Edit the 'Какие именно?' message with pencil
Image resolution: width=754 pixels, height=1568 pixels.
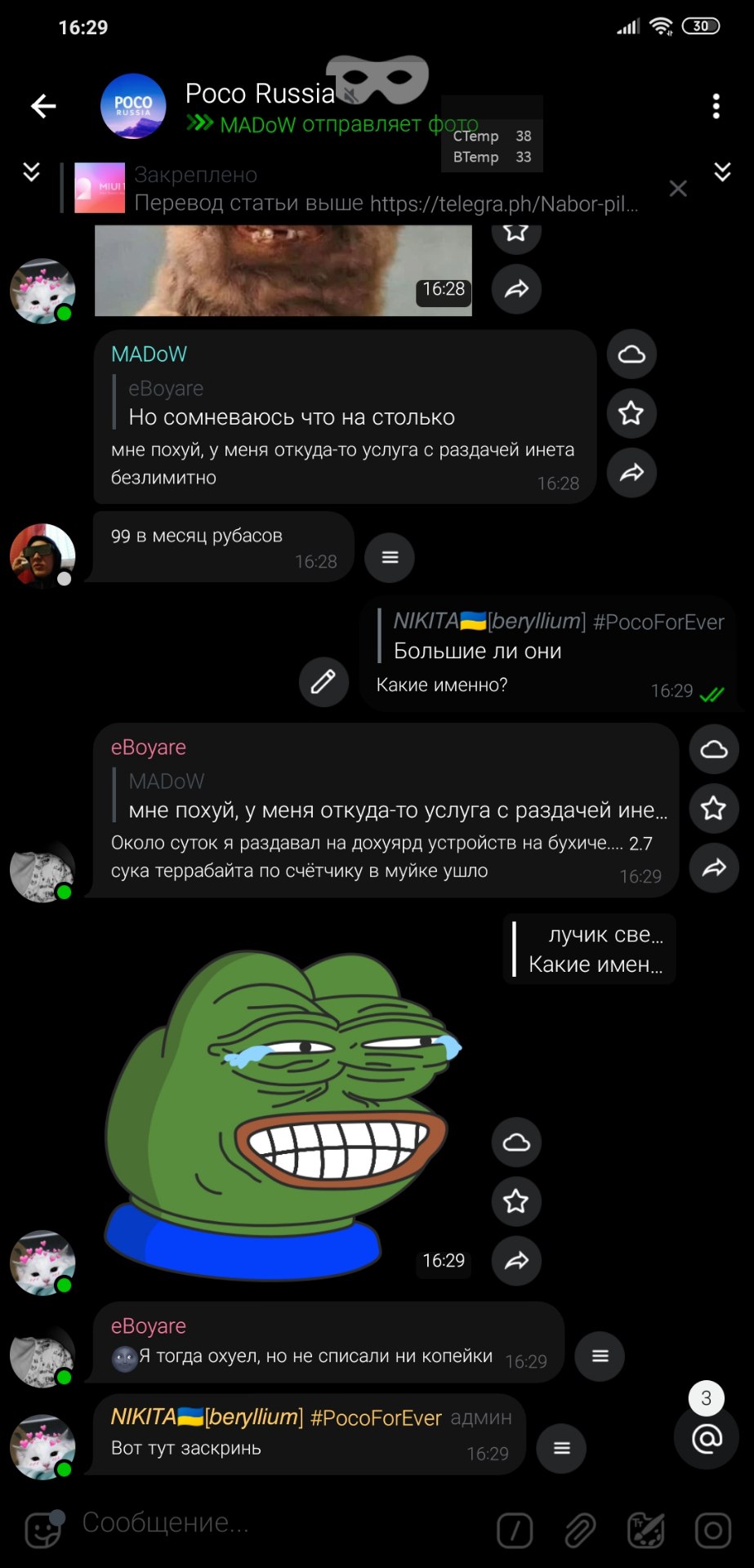323,681
